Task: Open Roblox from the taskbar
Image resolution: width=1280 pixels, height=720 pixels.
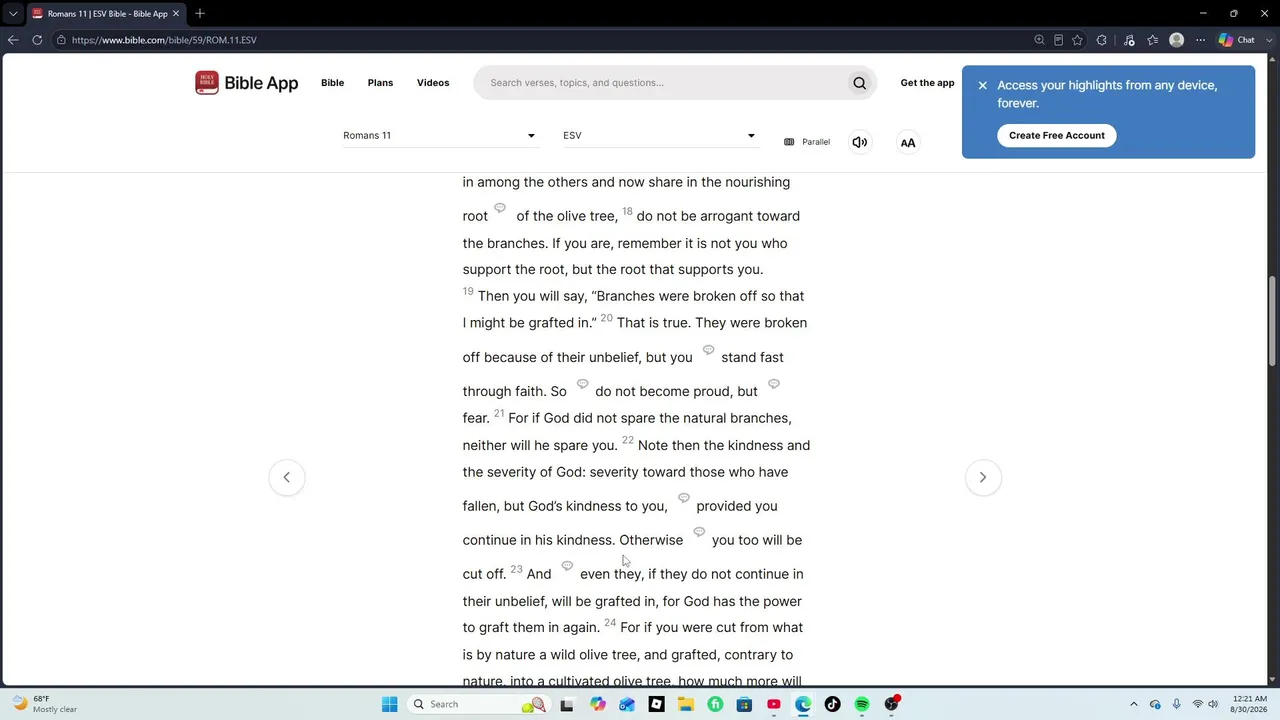Action: 656,704
